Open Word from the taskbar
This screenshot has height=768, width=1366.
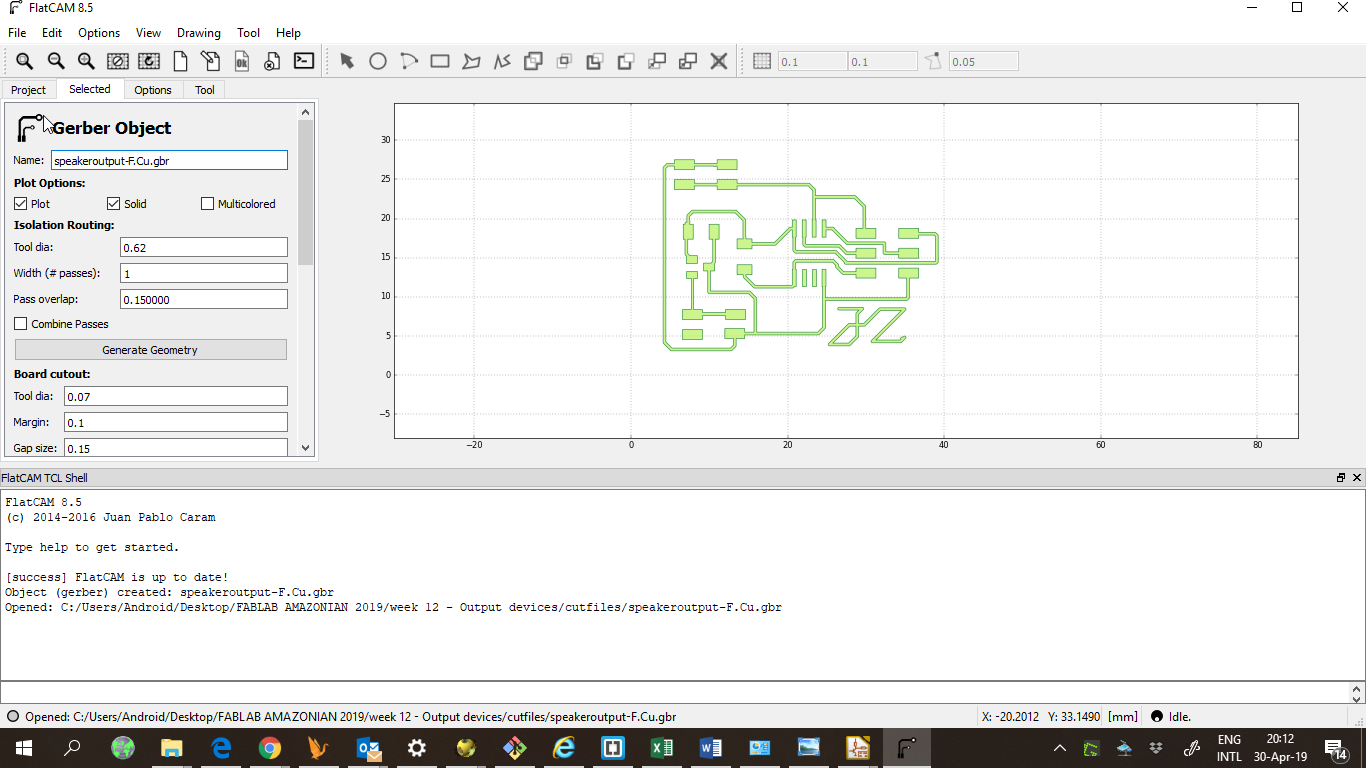(711, 748)
